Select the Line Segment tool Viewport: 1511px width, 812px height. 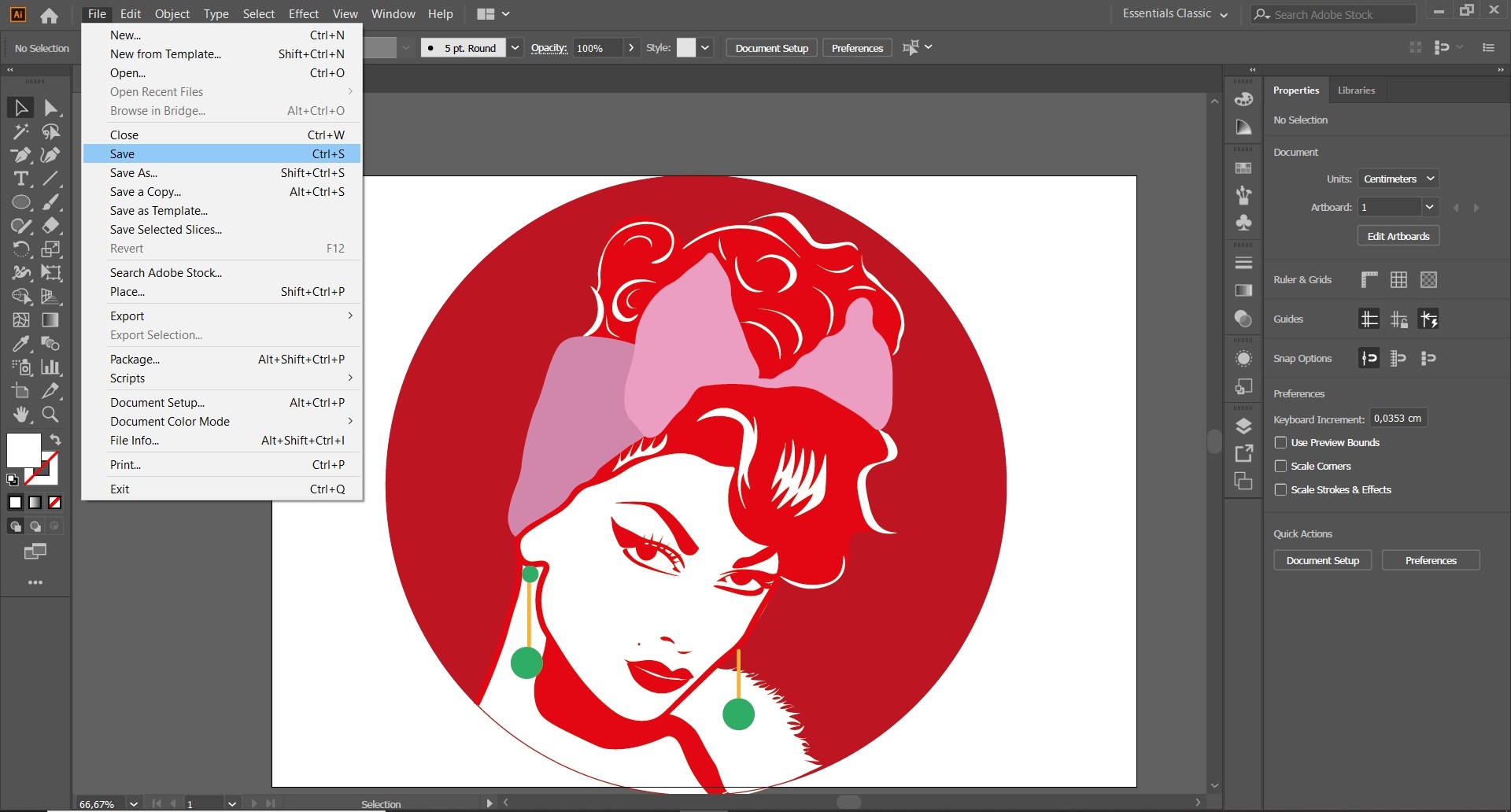tap(51, 179)
